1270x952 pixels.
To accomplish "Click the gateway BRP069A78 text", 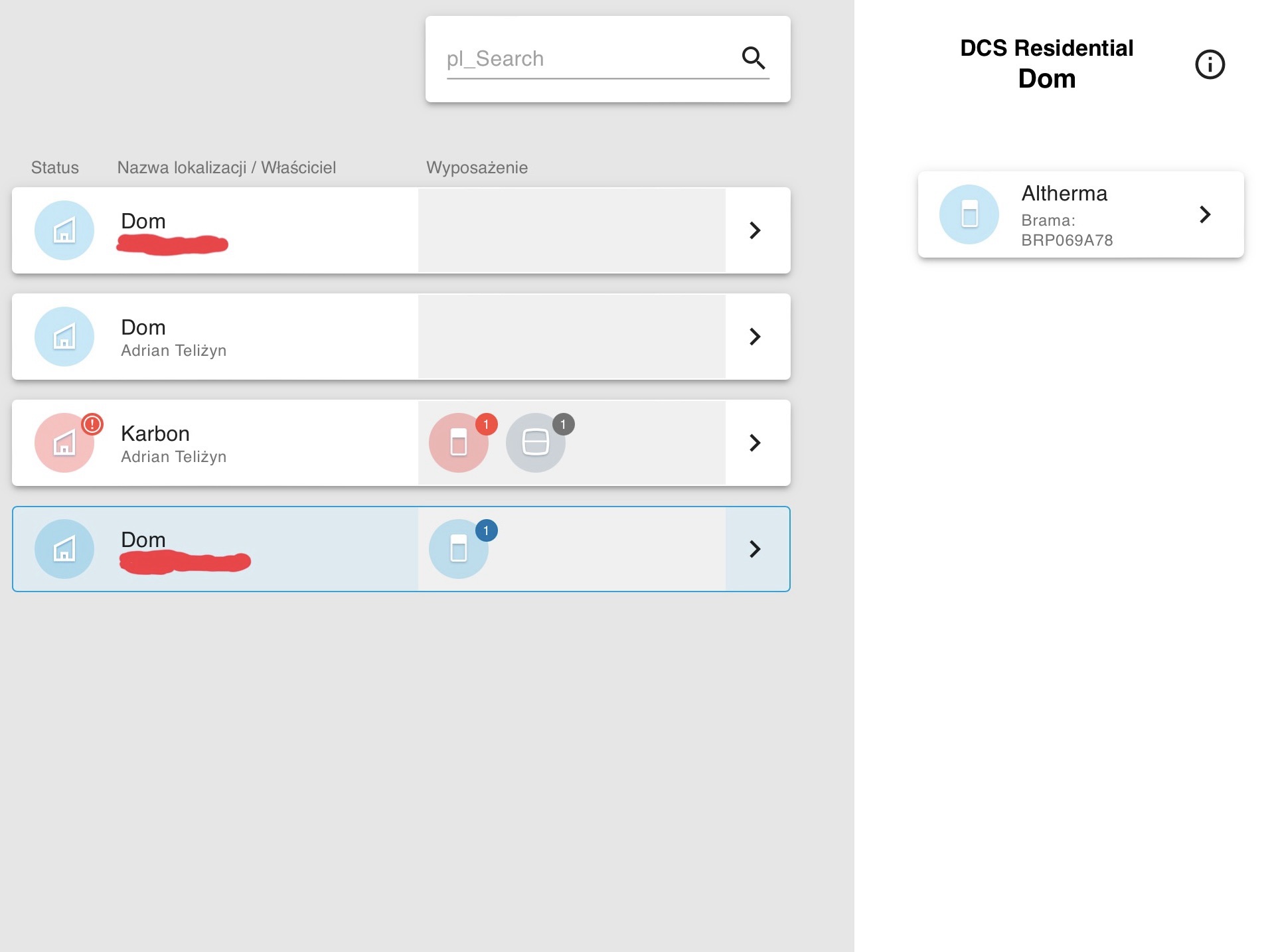I will 1067,240.
